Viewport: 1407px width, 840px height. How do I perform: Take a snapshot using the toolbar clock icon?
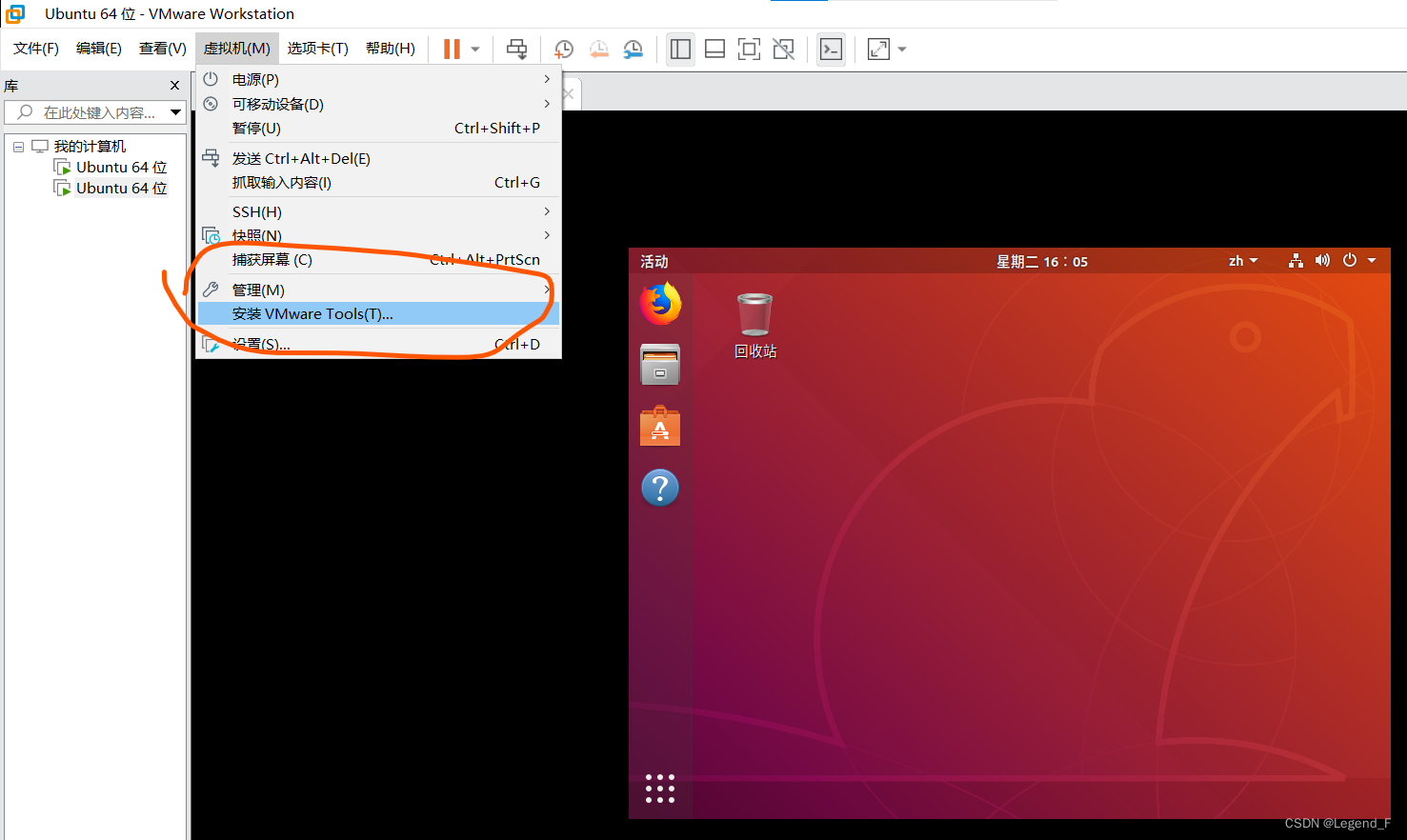point(564,49)
